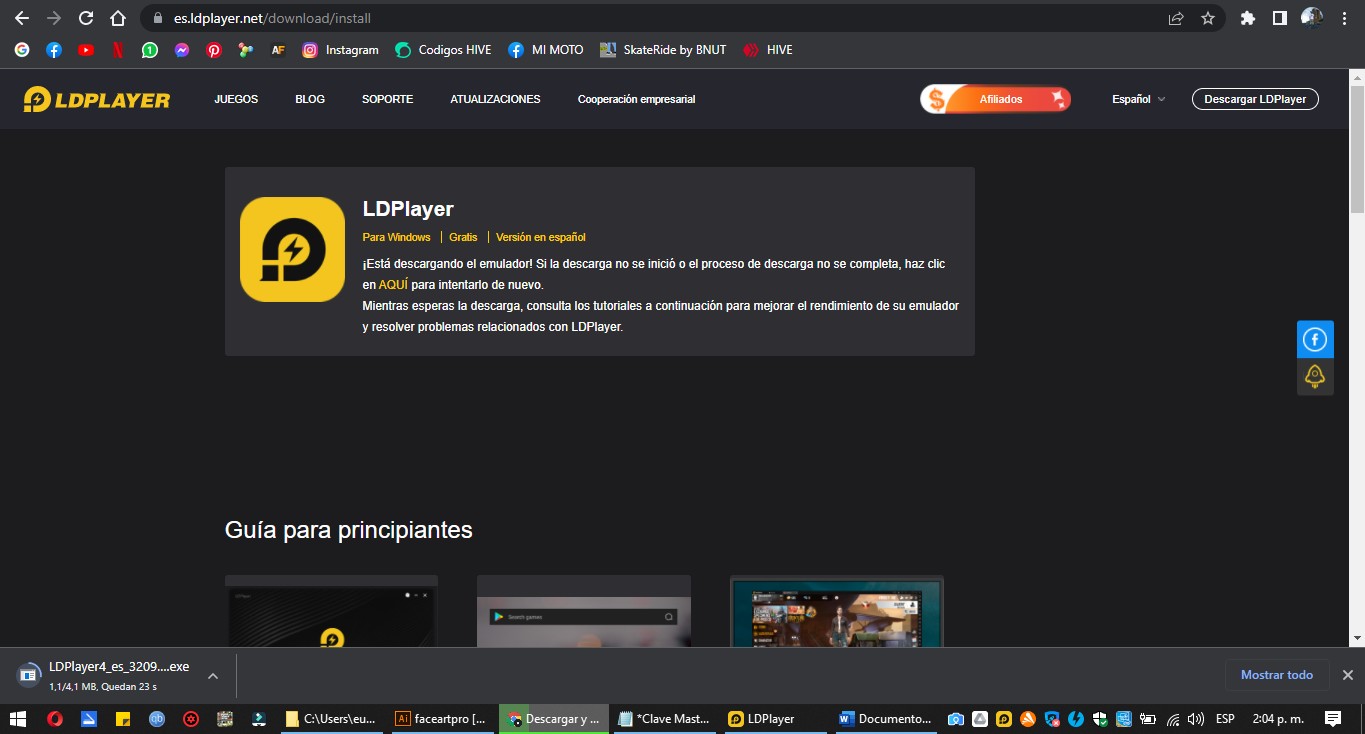Open the BLOG menu item
Screen dimensions: 1365x734
pos(310,99)
